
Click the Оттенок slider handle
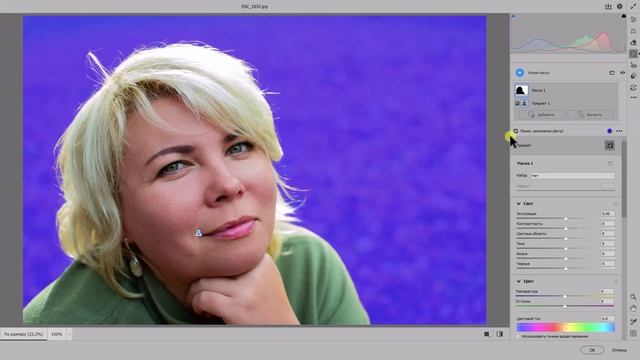tap(565, 306)
